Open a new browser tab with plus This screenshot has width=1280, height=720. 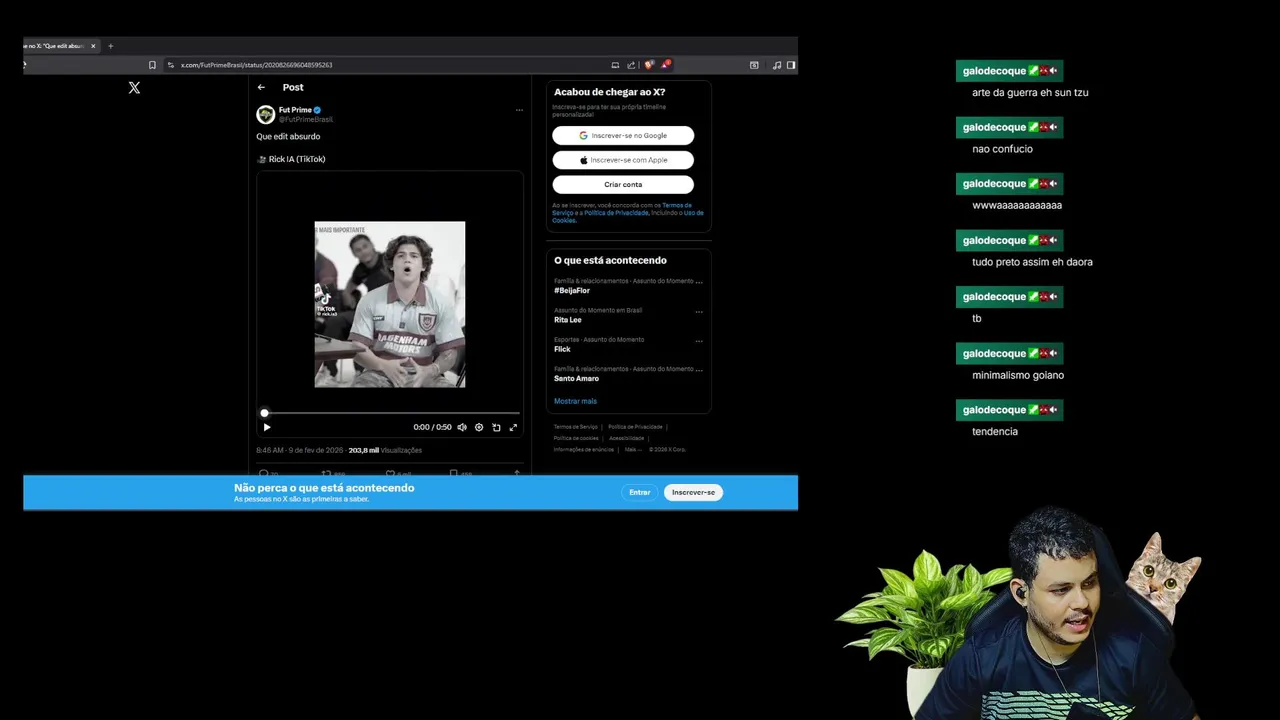coord(110,46)
